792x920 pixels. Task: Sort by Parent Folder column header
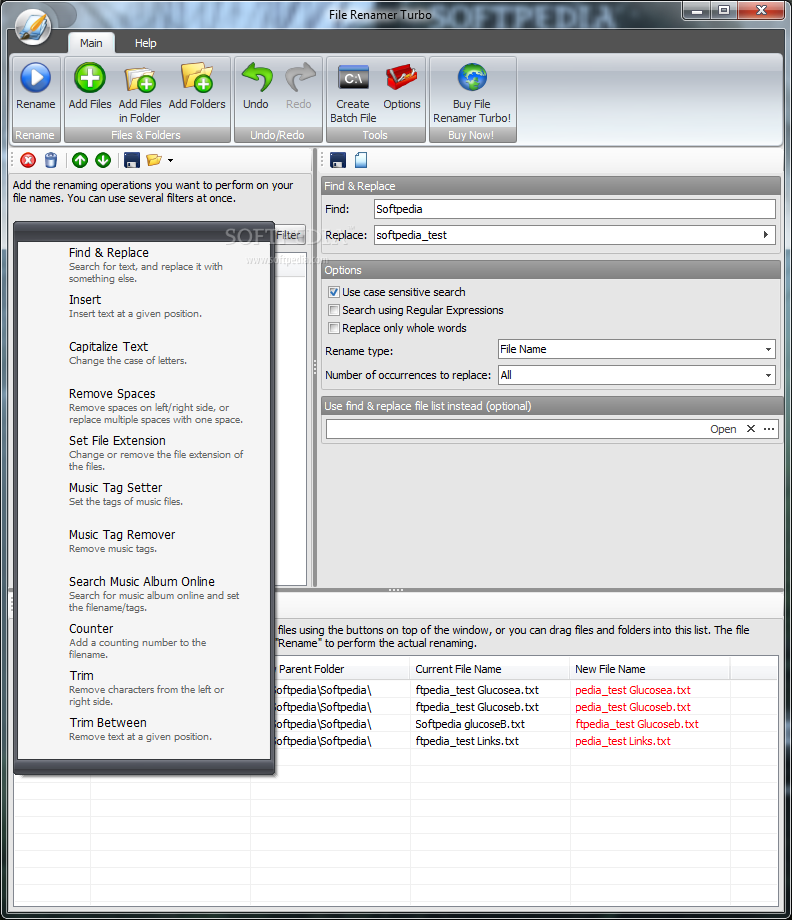pyautogui.click(x=341, y=669)
